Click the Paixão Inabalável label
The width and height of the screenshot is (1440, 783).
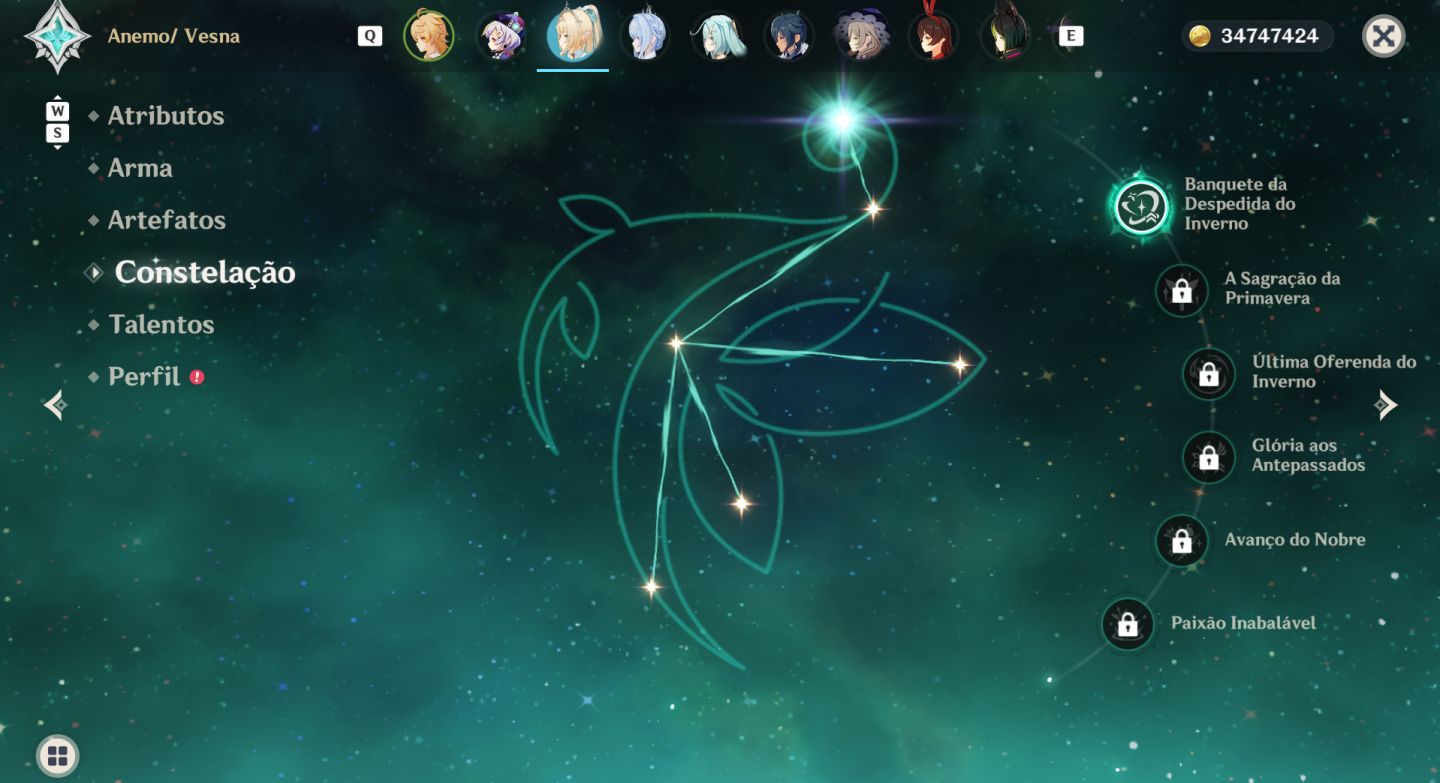click(1243, 623)
